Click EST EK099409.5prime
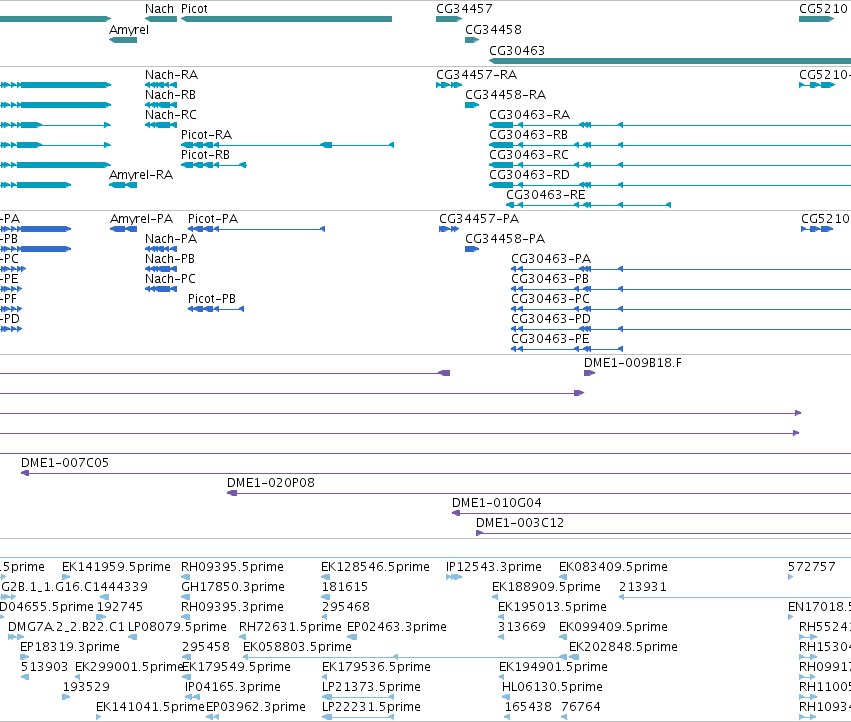Viewport: 851px width, 722px height. pyautogui.click(x=613, y=627)
